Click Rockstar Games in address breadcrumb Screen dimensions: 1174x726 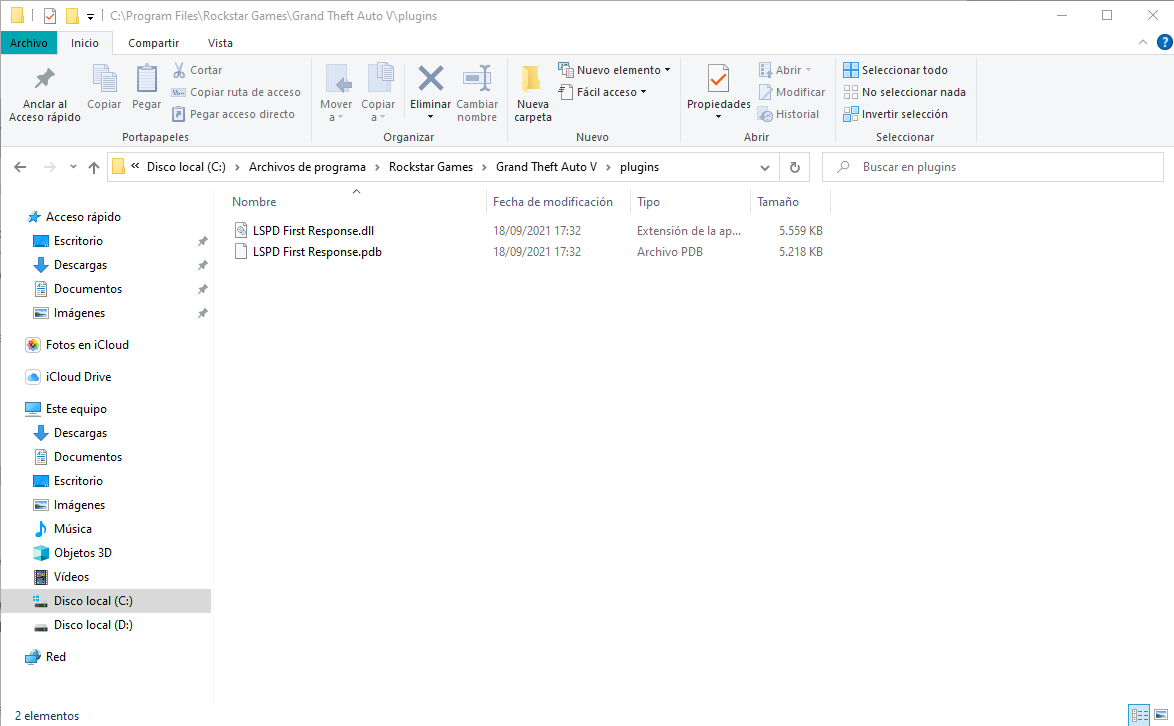pos(431,167)
